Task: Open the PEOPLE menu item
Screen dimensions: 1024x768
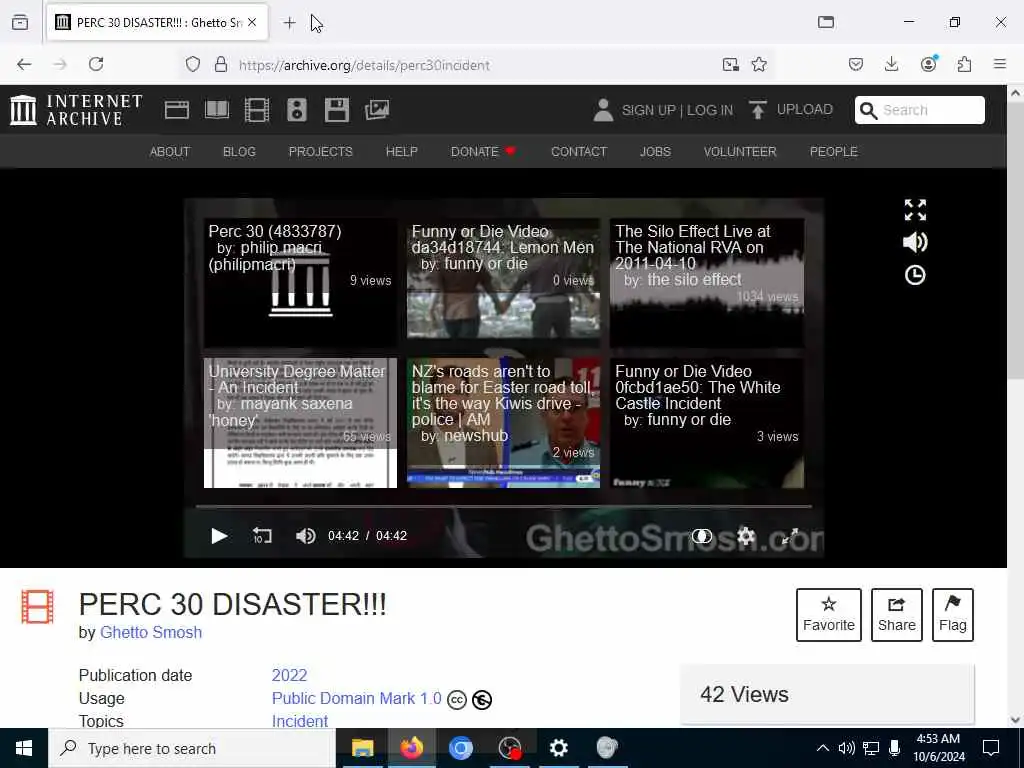Action: click(x=833, y=152)
